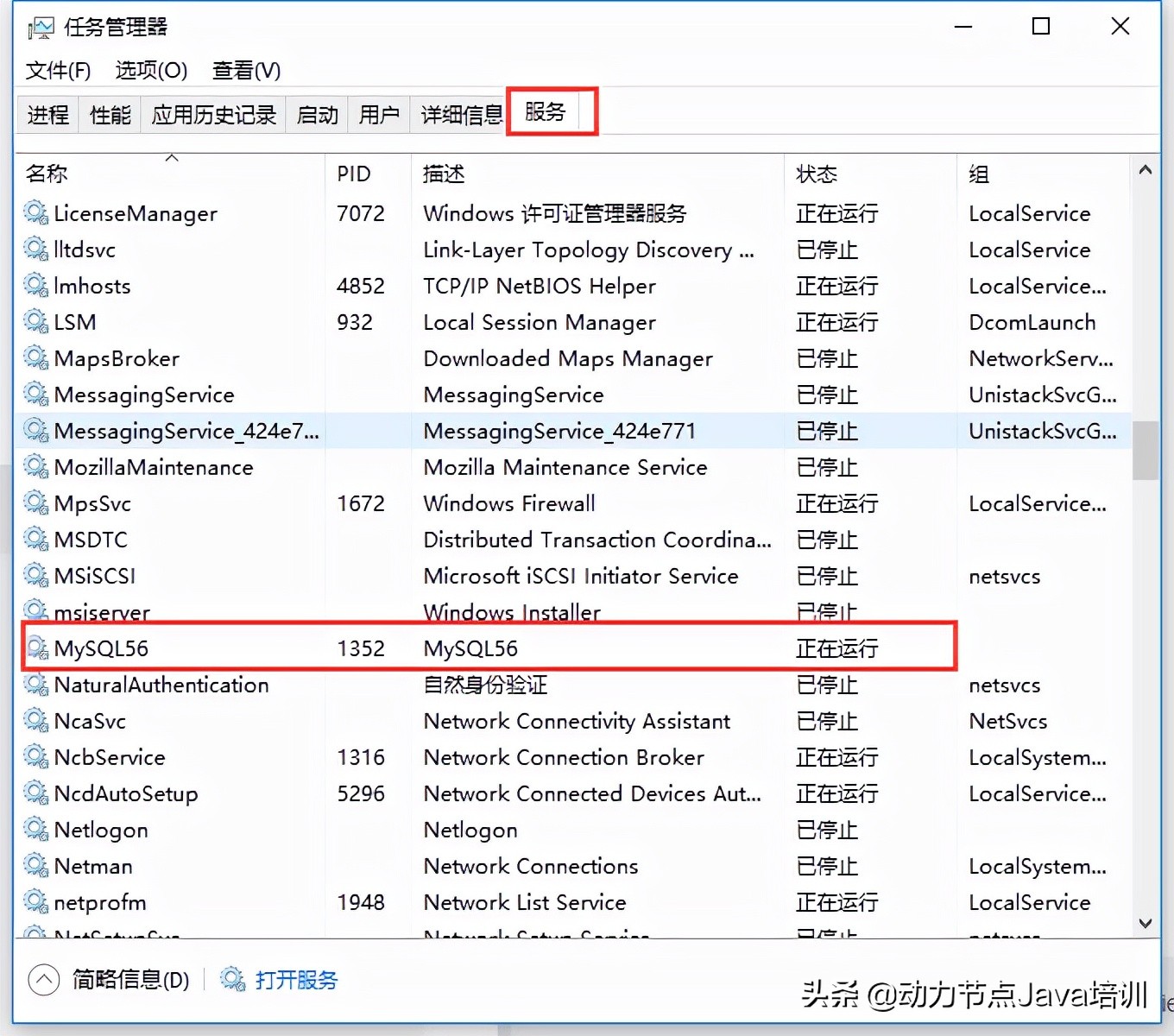
Task: Click the 打开服务 link
Action: (x=297, y=979)
